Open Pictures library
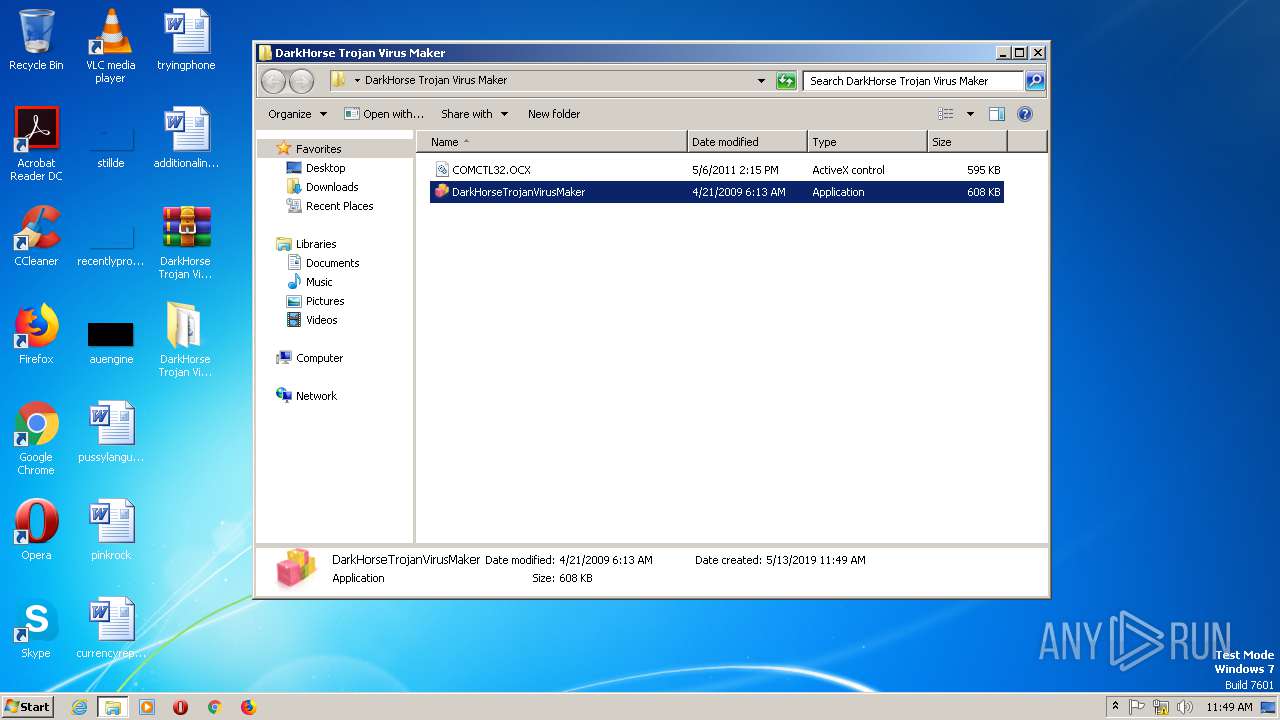 pos(316,301)
